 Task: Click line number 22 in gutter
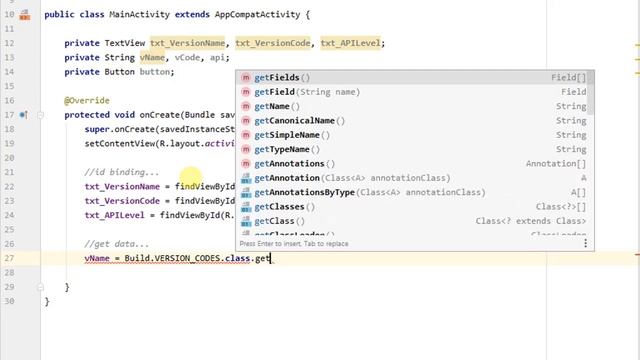pyautogui.click(x=9, y=187)
